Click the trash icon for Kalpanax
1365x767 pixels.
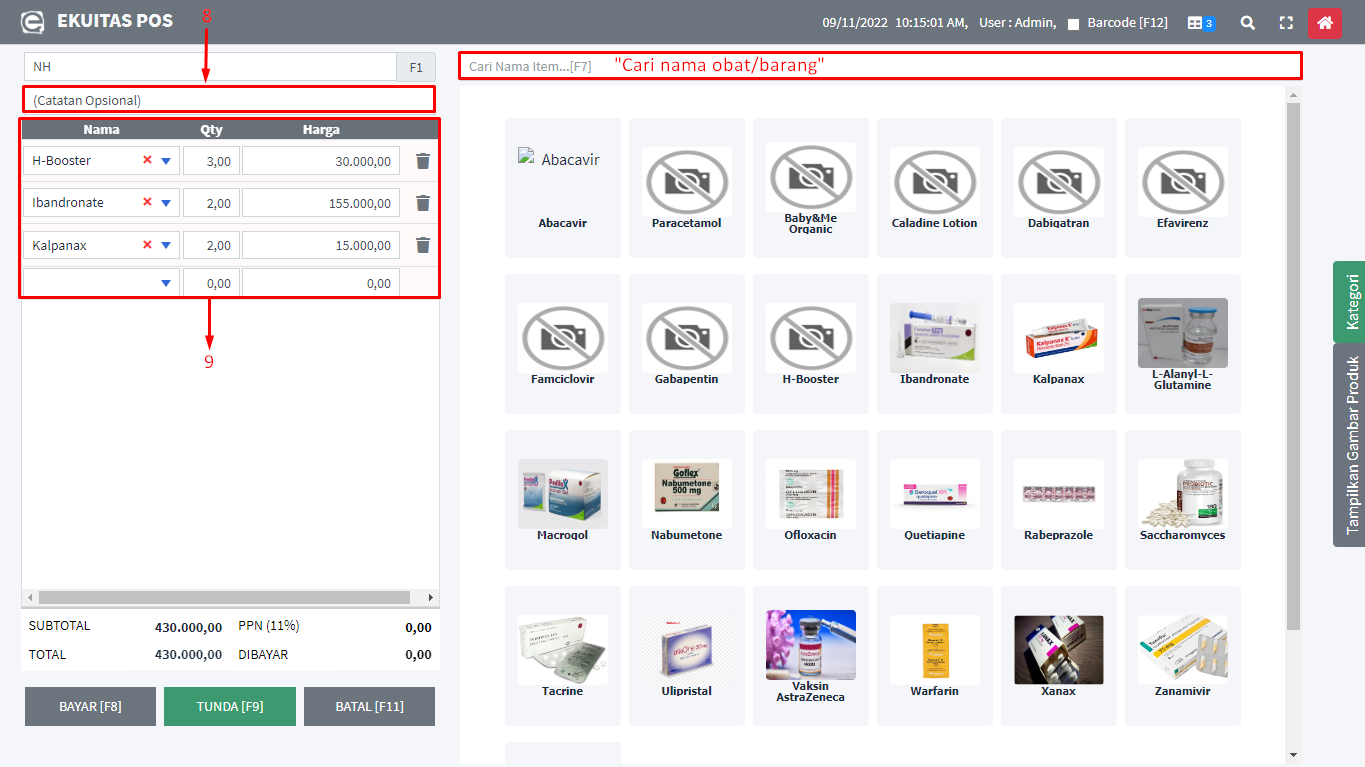pyautogui.click(x=423, y=245)
